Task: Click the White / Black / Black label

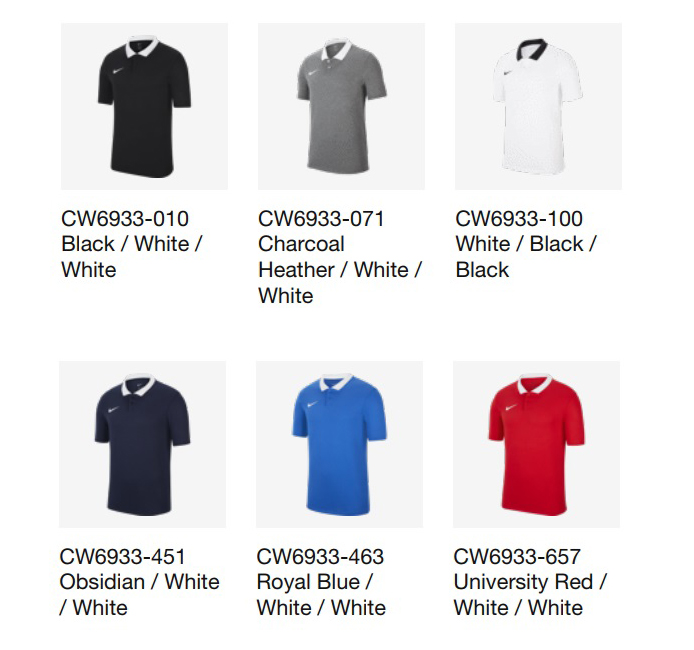Action: [526, 257]
